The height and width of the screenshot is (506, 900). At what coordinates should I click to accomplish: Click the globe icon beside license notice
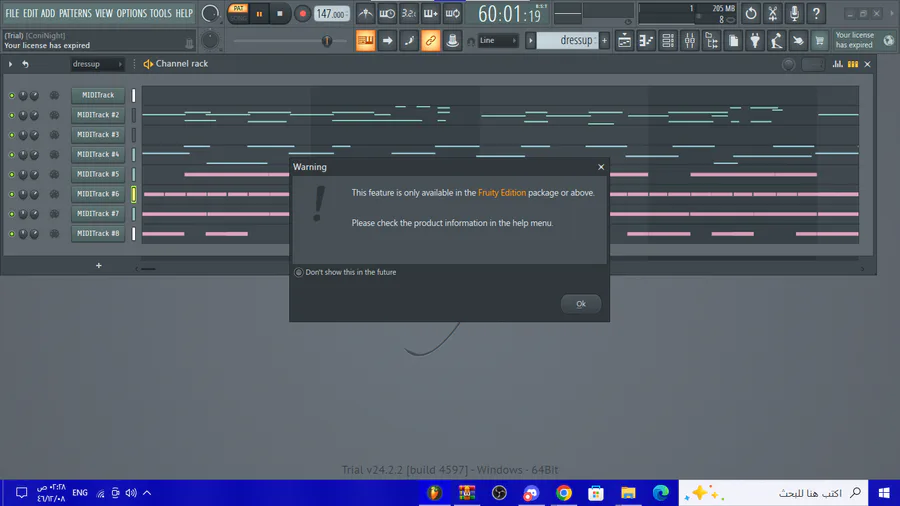(889, 40)
